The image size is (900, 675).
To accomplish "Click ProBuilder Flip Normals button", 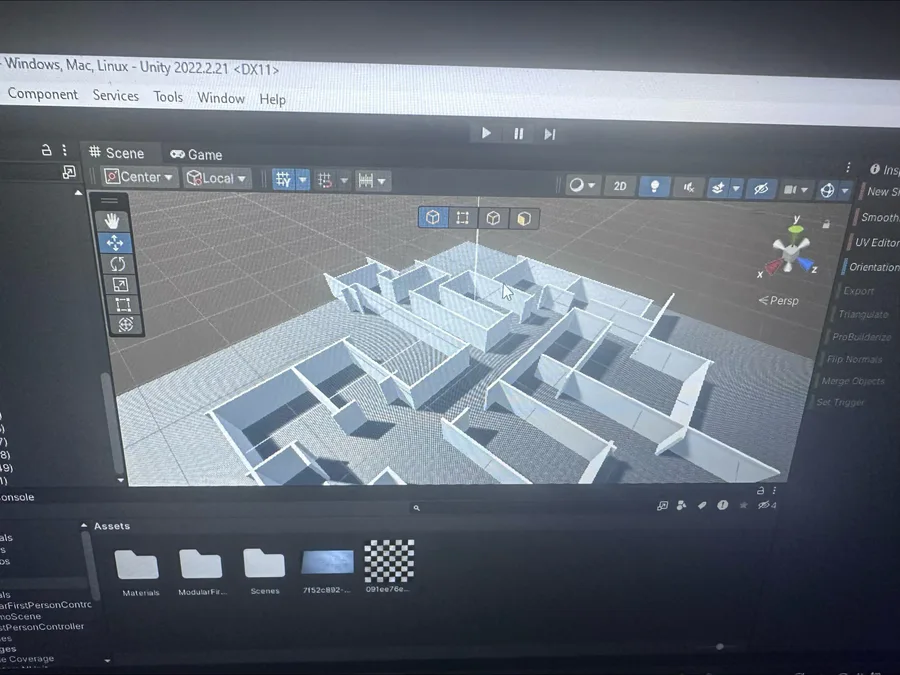I will (x=854, y=359).
